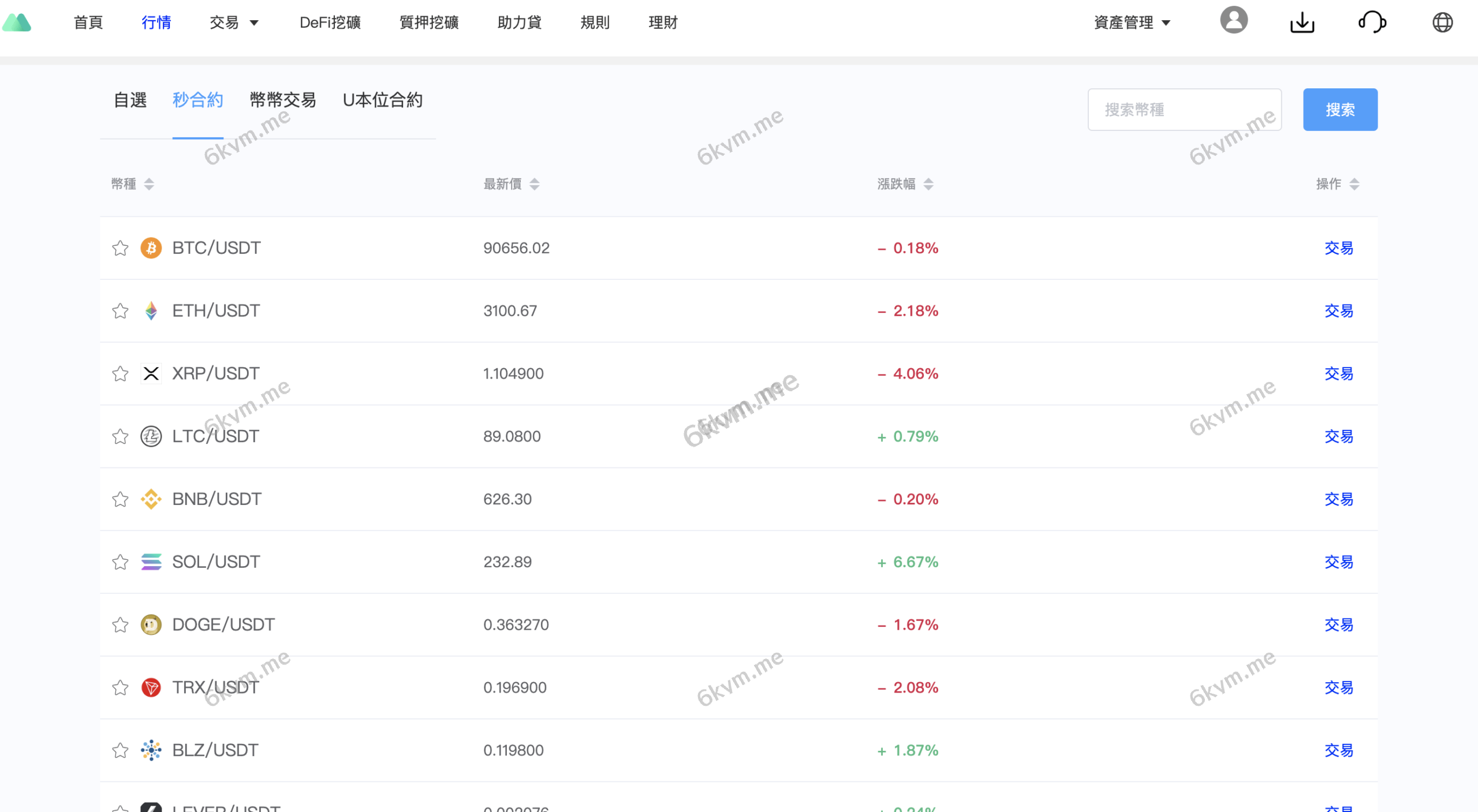
Task: Open customer support via the headset icon
Action: (1373, 23)
